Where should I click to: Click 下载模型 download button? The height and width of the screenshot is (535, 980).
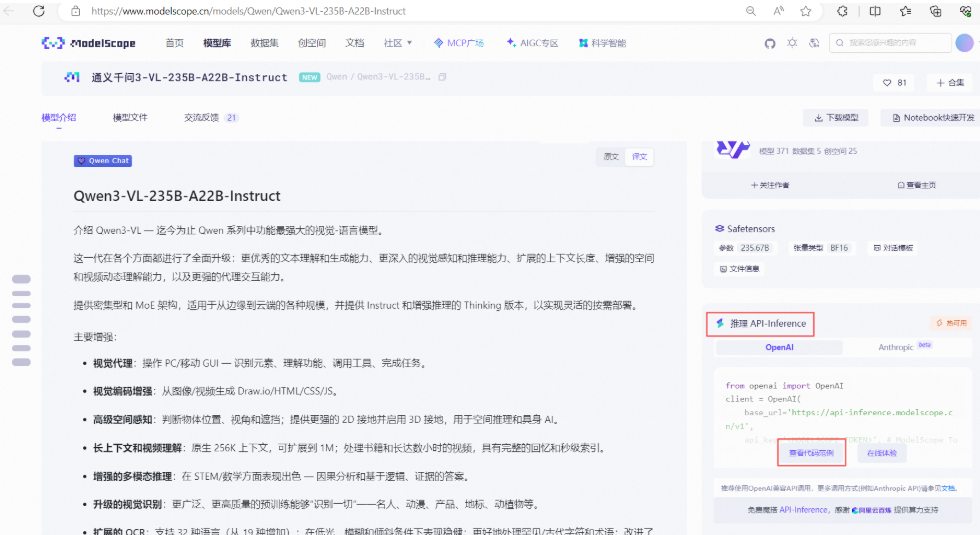click(x=836, y=118)
